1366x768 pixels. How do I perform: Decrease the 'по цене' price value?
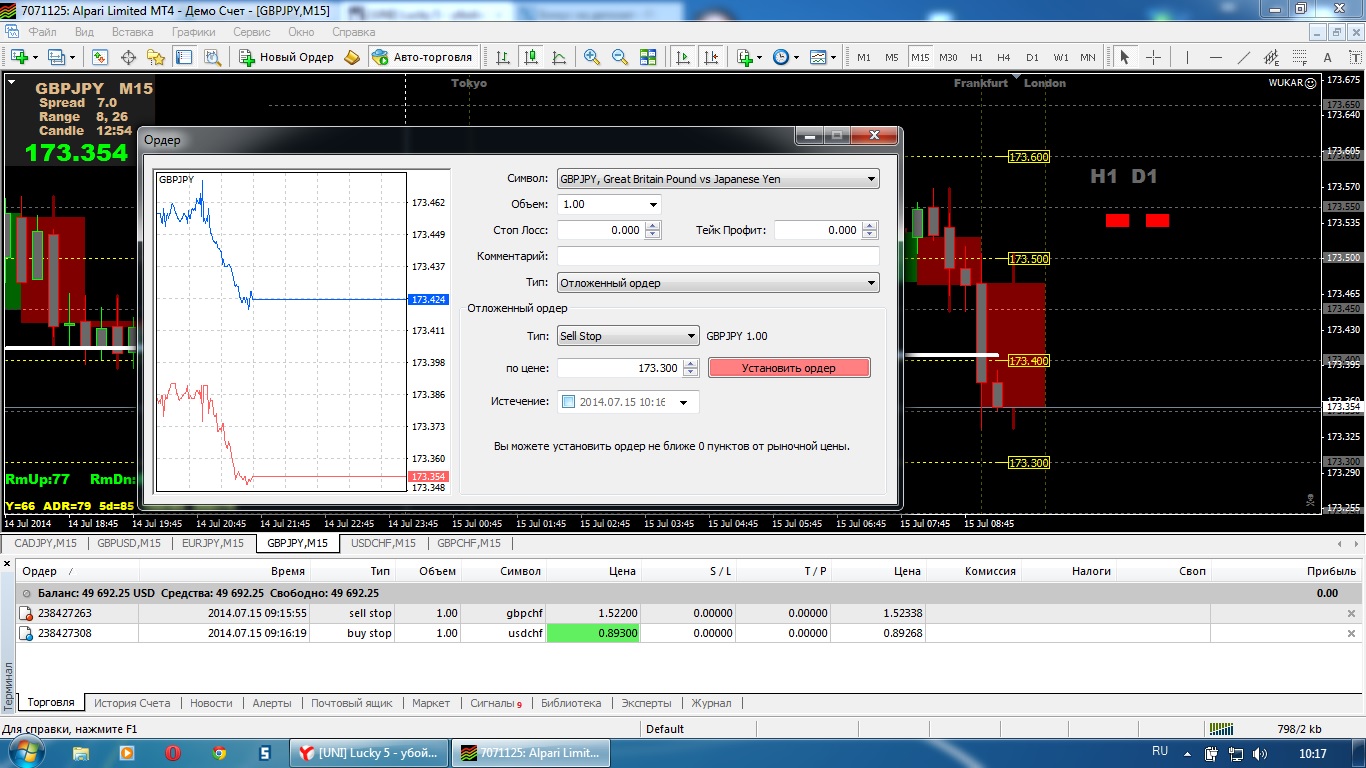click(691, 373)
